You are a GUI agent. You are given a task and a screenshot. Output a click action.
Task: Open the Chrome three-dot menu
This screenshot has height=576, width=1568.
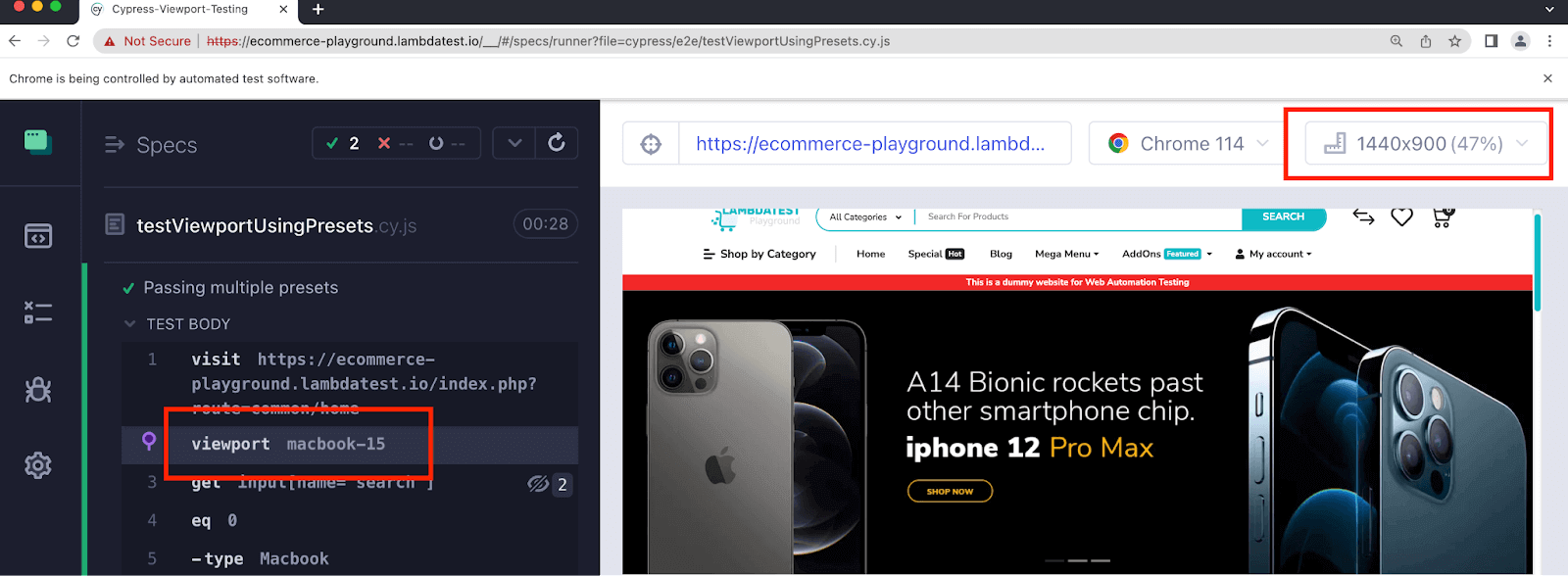coord(1549,41)
